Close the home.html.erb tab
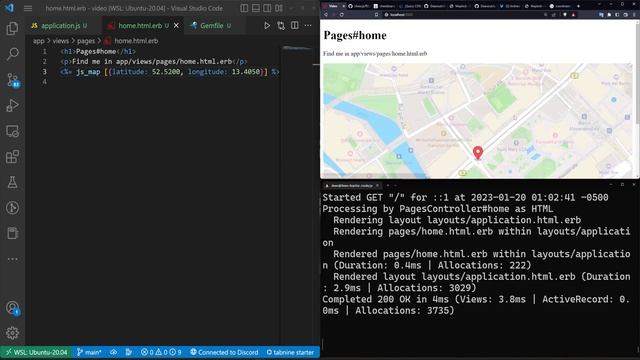The height and width of the screenshot is (360, 640). click(x=176, y=26)
